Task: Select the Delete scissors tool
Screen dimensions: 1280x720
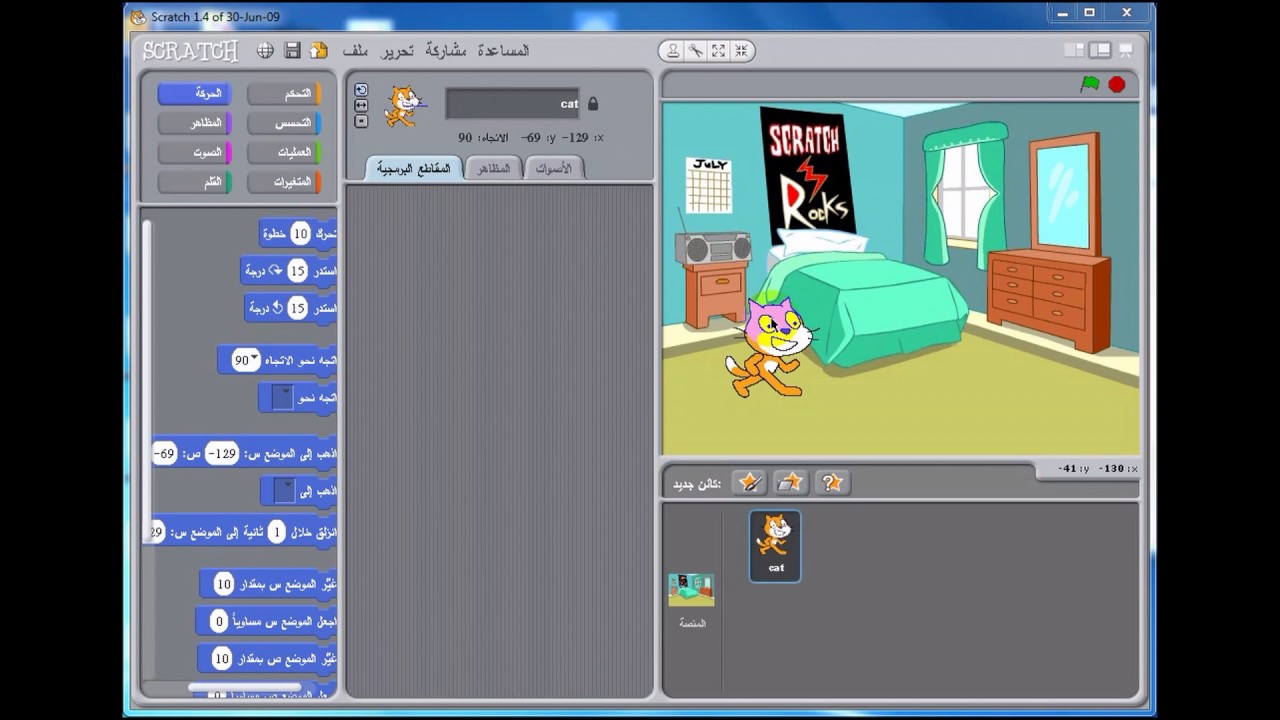Action: click(x=695, y=51)
